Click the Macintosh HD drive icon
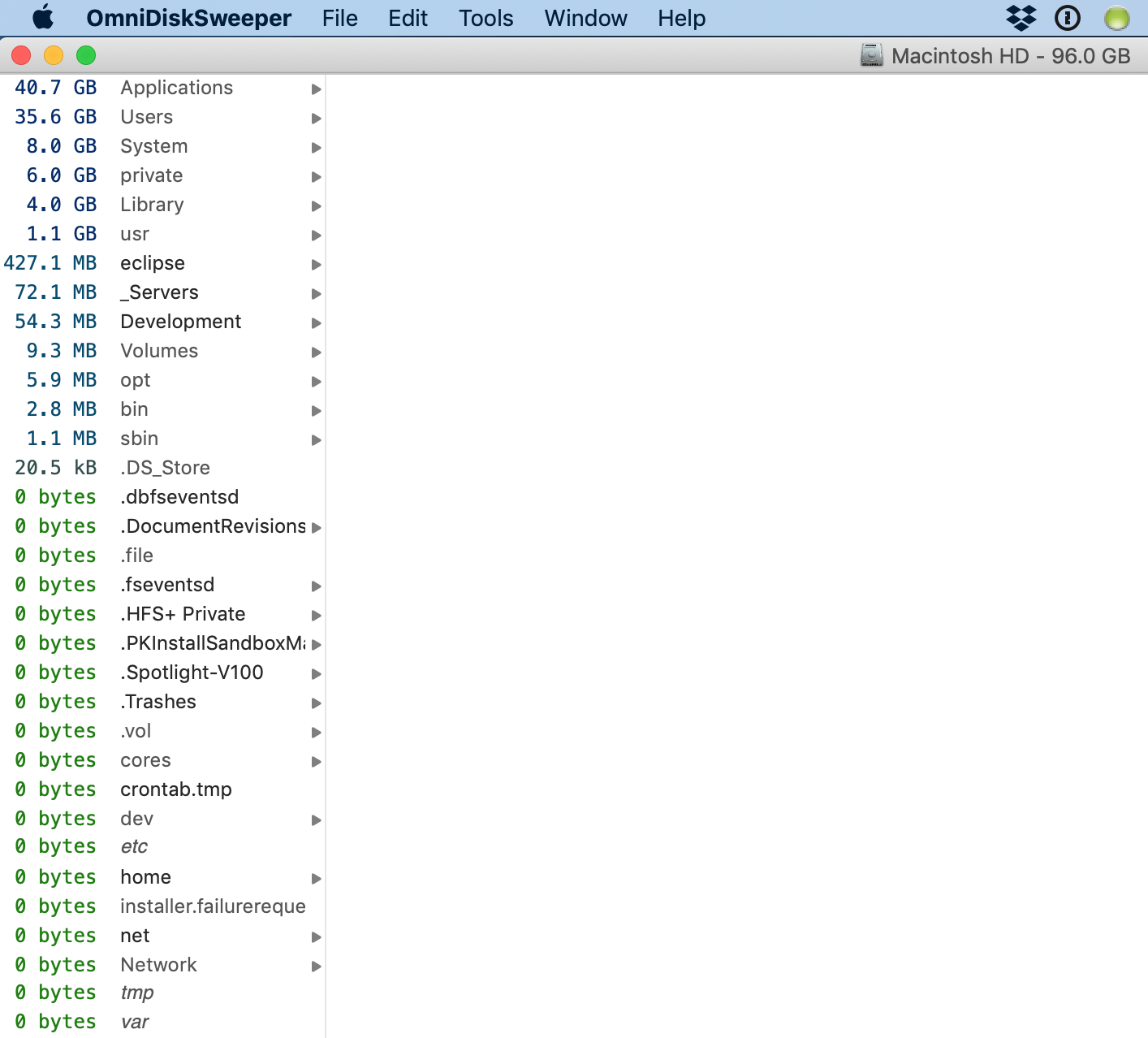 pyautogui.click(x=872, y=55)
